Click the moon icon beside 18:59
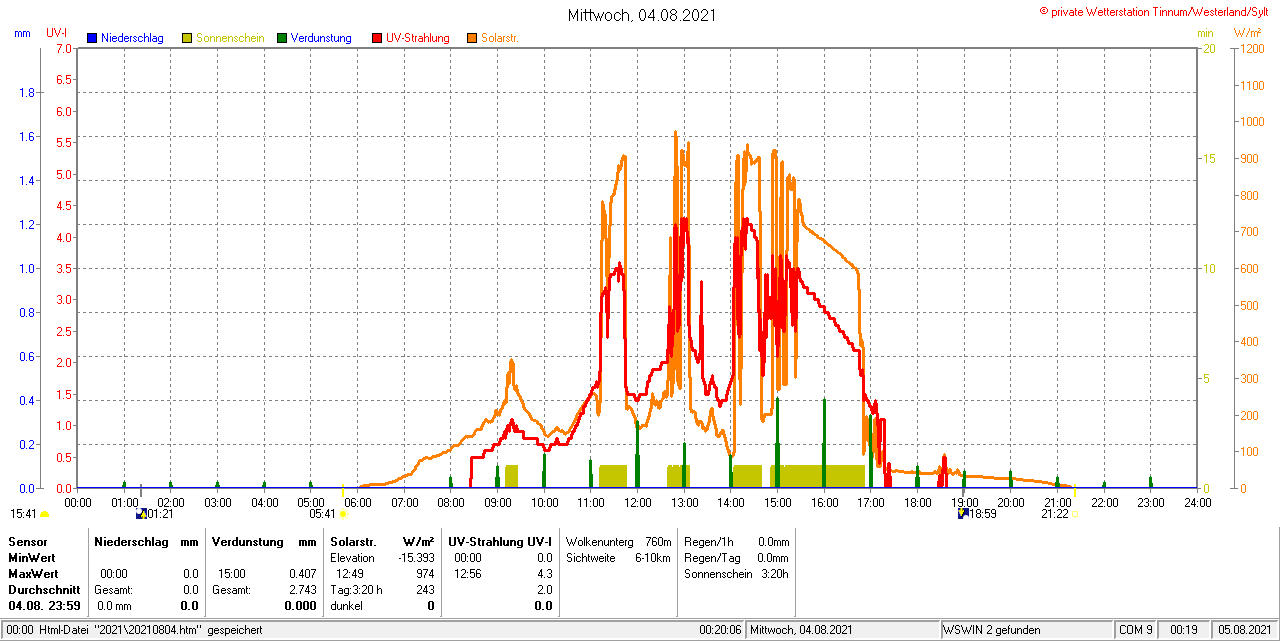Screen dimensions: 1280x641 click(963, 514)
